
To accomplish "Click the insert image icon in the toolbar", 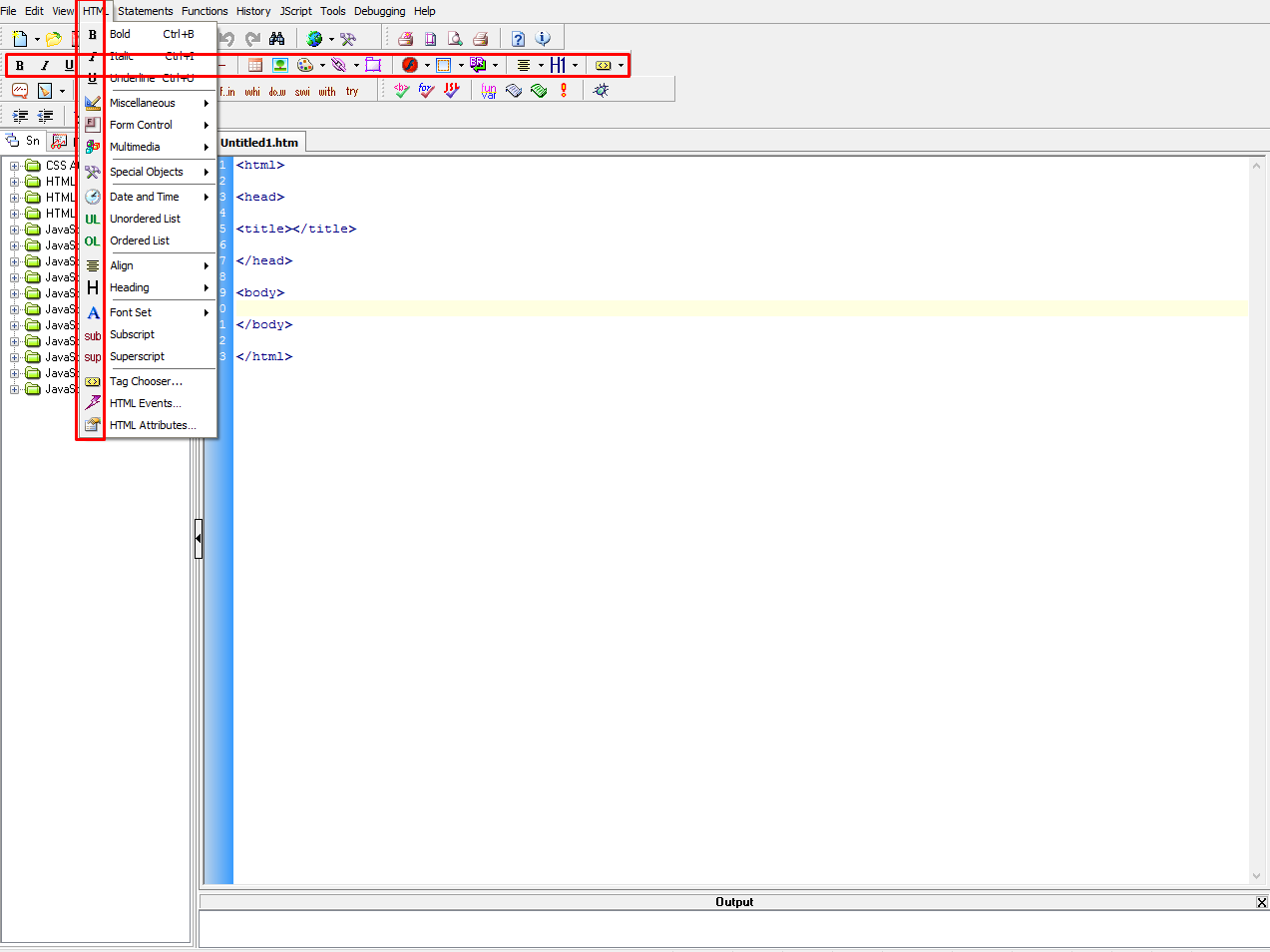I will (x=280, y=66).
